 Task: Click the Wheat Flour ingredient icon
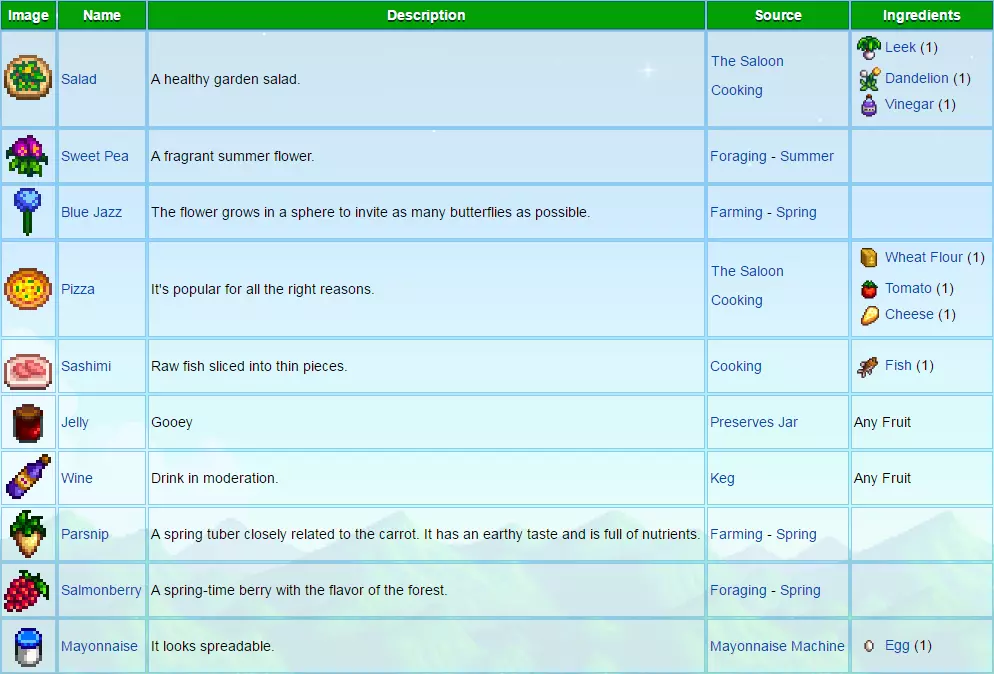(x=869, y=257)
